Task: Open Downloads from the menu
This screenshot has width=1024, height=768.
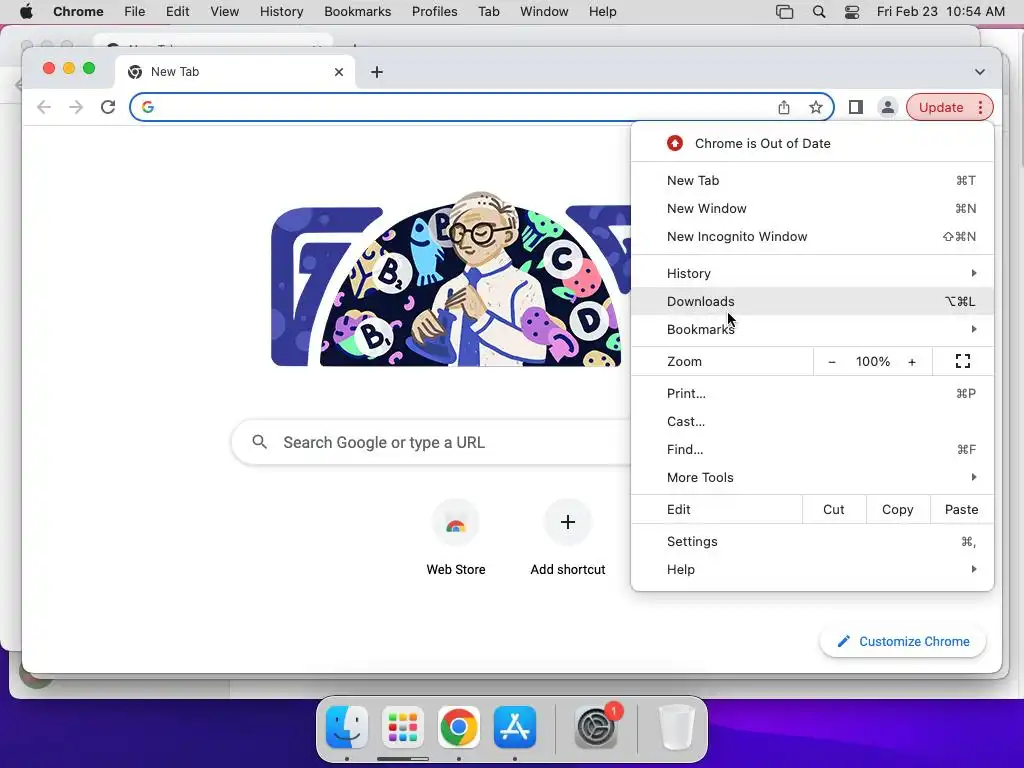Action: click(812, 301)
